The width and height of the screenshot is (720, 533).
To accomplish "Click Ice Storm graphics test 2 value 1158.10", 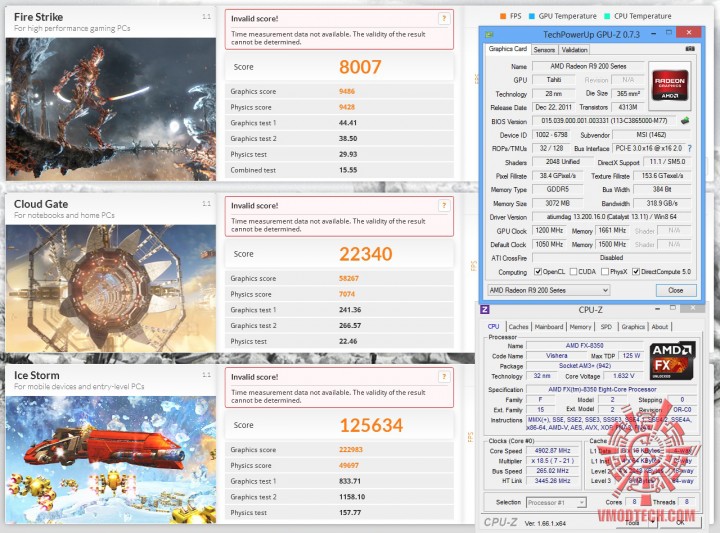I will [352, 497].
